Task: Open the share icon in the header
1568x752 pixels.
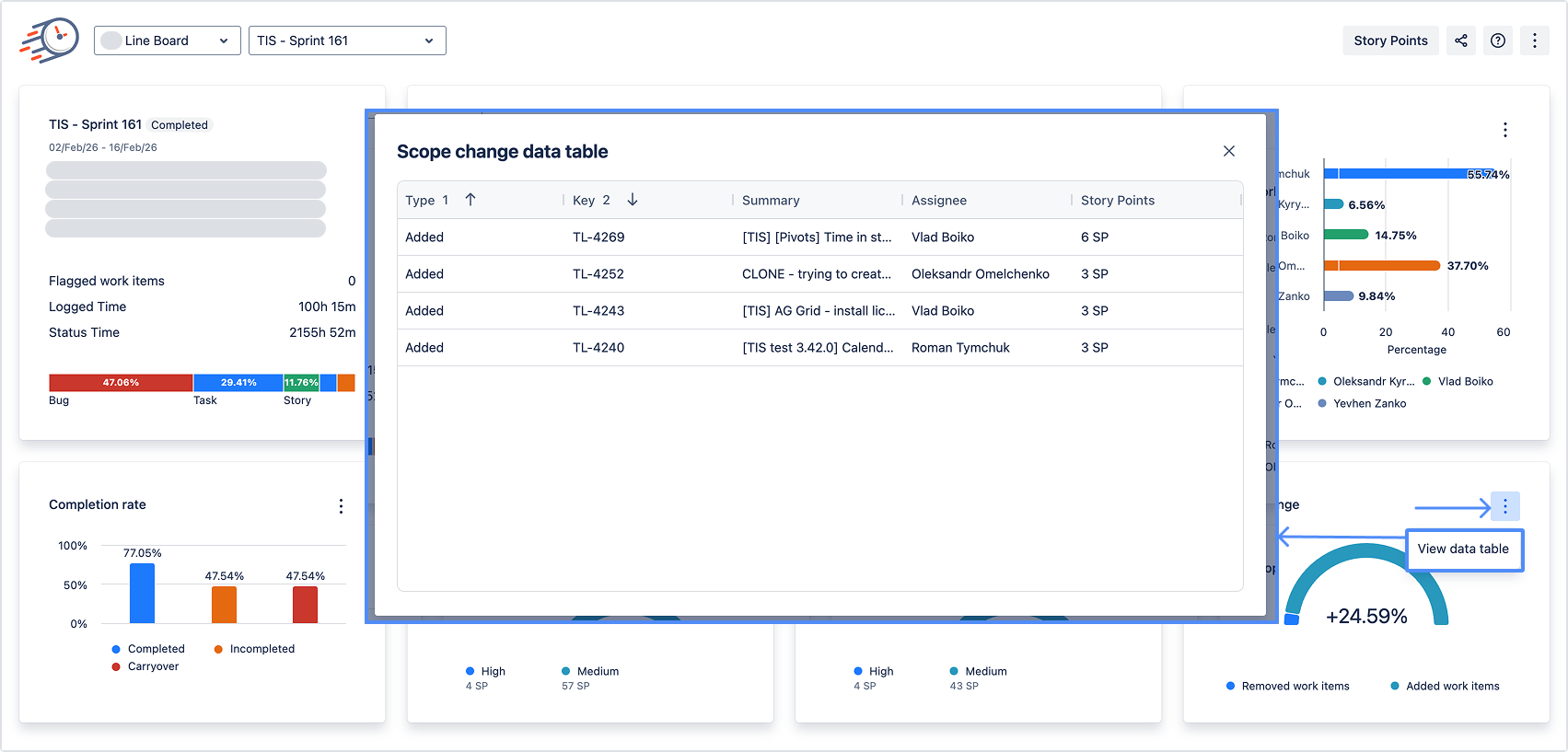Action: [x=1461, y=40]
